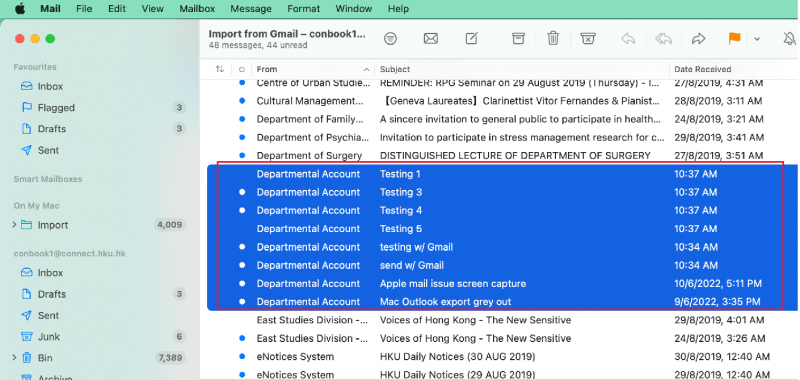Click the unread status column header

242,69
